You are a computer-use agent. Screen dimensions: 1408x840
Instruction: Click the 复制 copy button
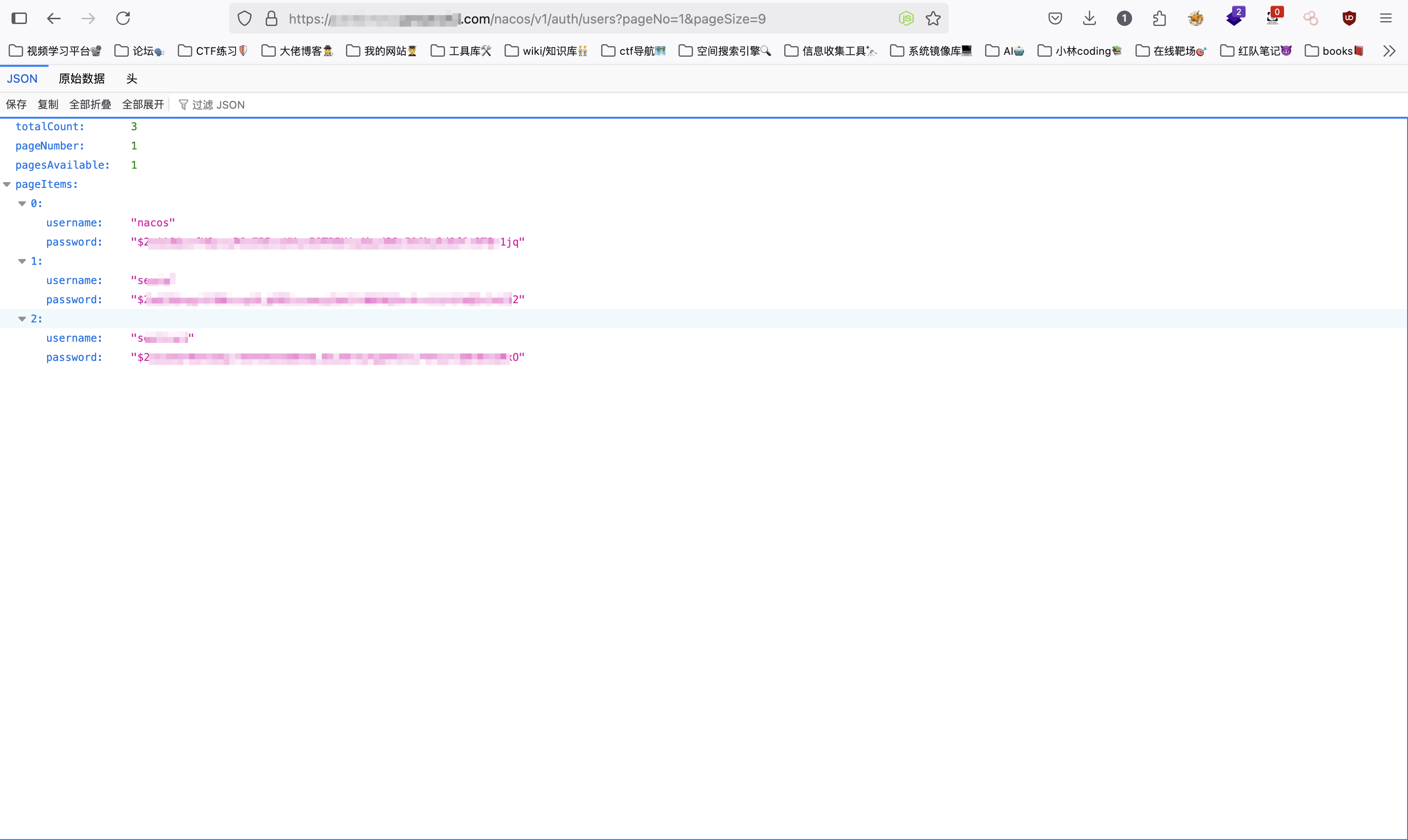point(48,105)
